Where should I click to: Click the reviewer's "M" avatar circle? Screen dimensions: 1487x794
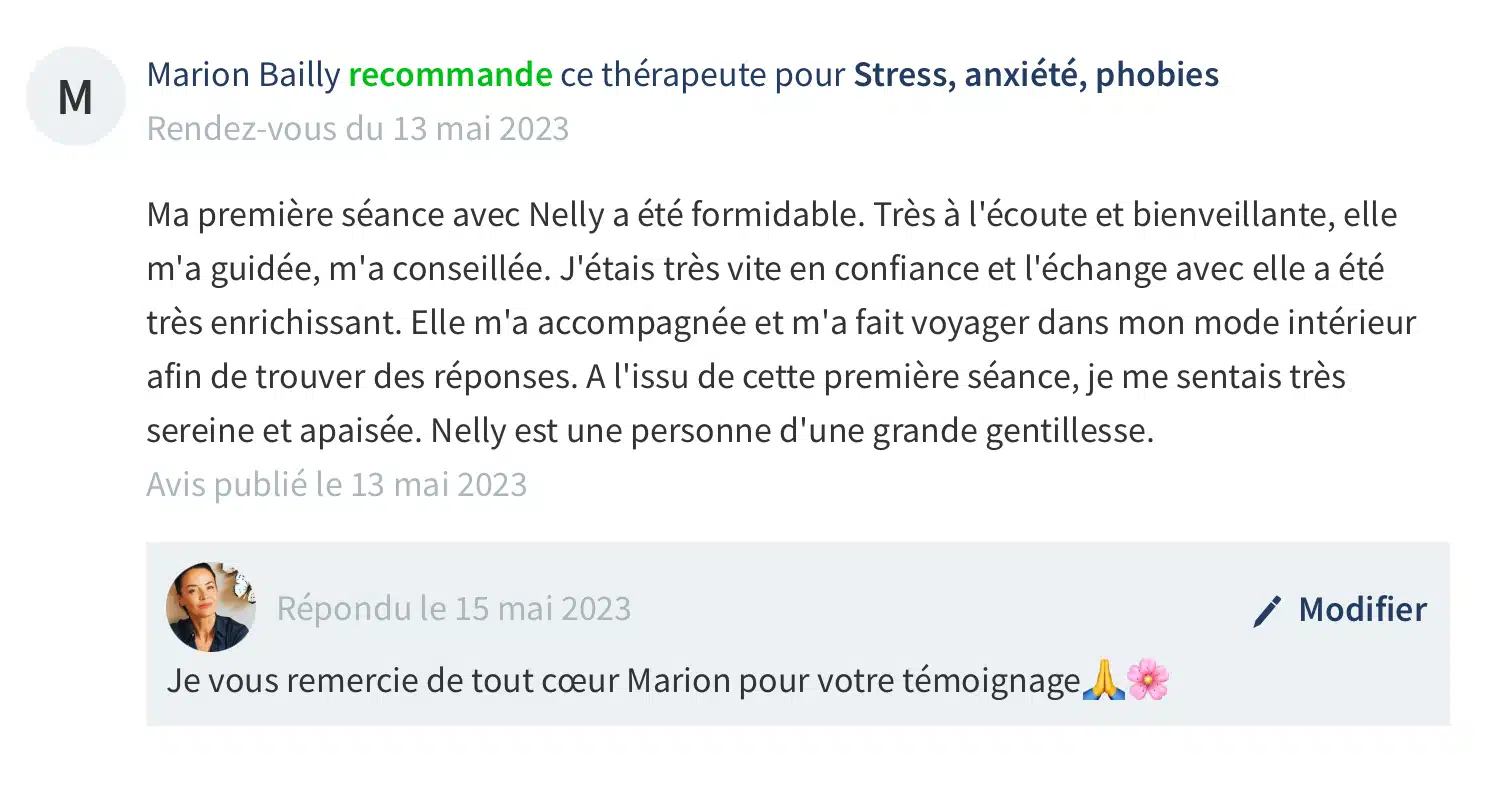click(75, 97)
